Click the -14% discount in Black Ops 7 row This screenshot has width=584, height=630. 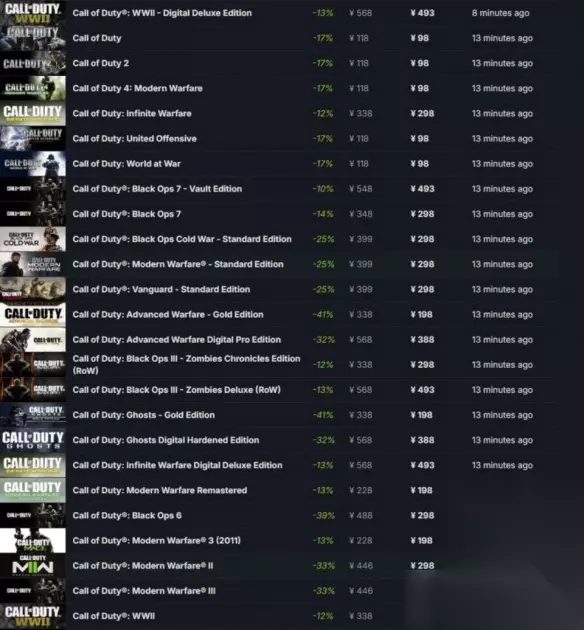tap(323, 214)
